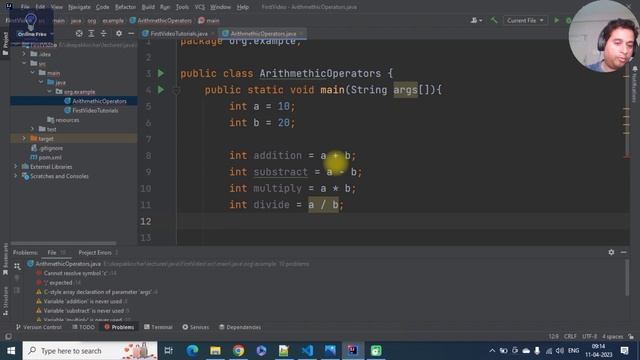Click the CRLF line separator in status bar
The height and width of the screenshot is (360, 640).
pyautogui.click(x=570, y=336)
